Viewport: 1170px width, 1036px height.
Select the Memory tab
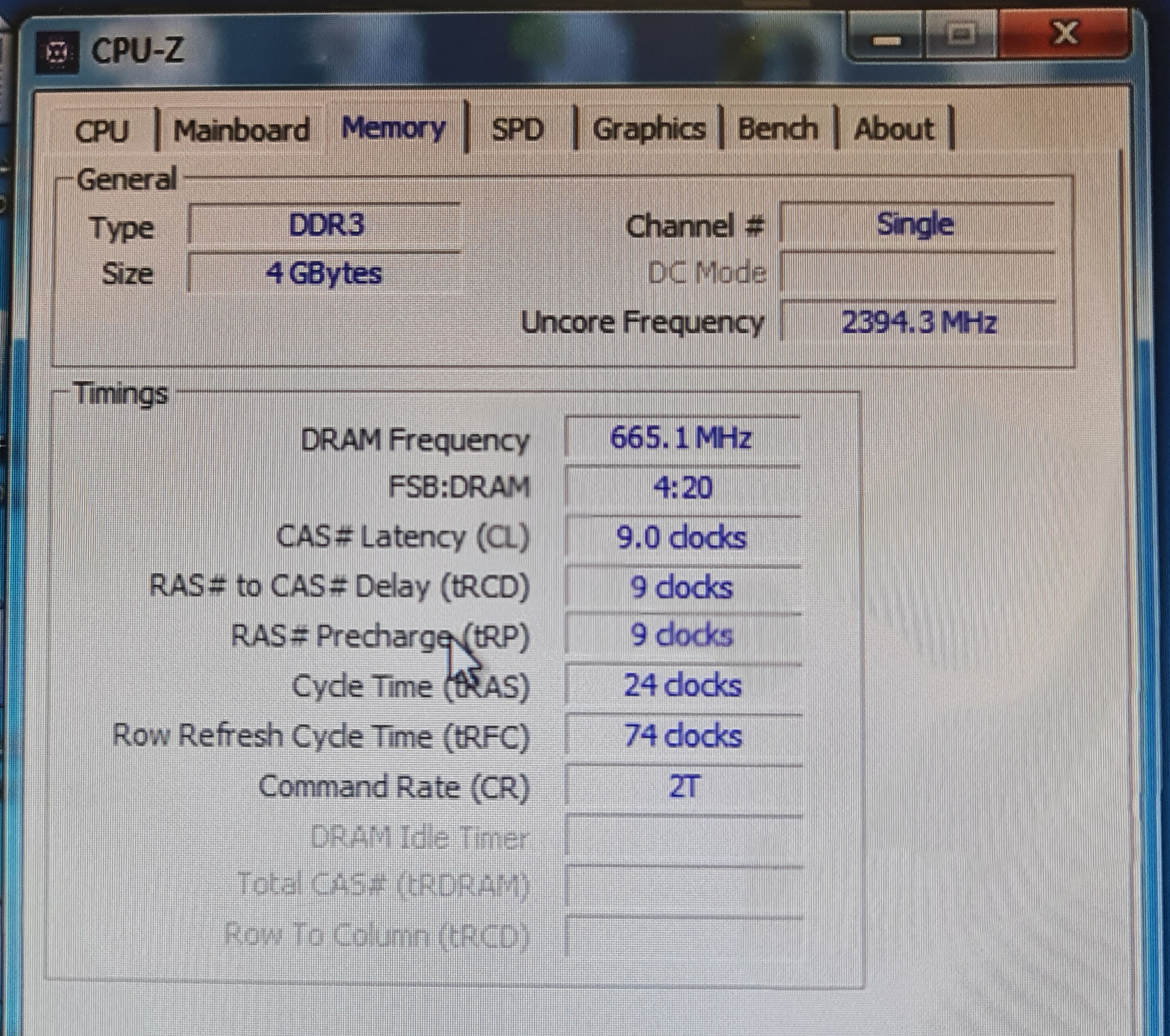tap(394, 128)
